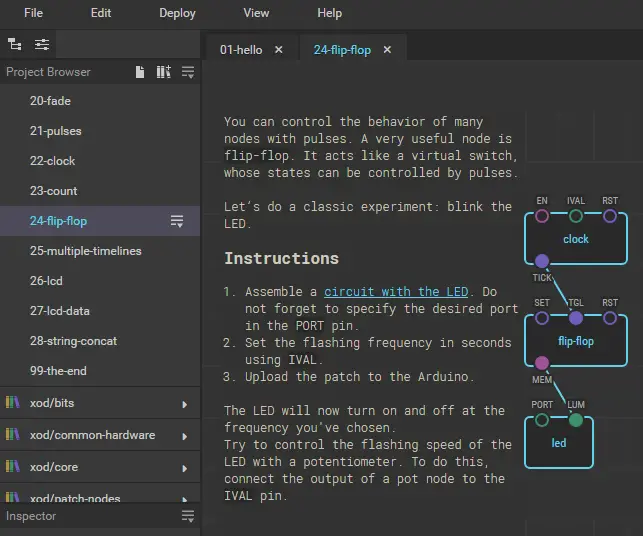Click the LUM pin on the led node
Image resolution: width=643 pixels, height=536 pixels.
(576, 420)
